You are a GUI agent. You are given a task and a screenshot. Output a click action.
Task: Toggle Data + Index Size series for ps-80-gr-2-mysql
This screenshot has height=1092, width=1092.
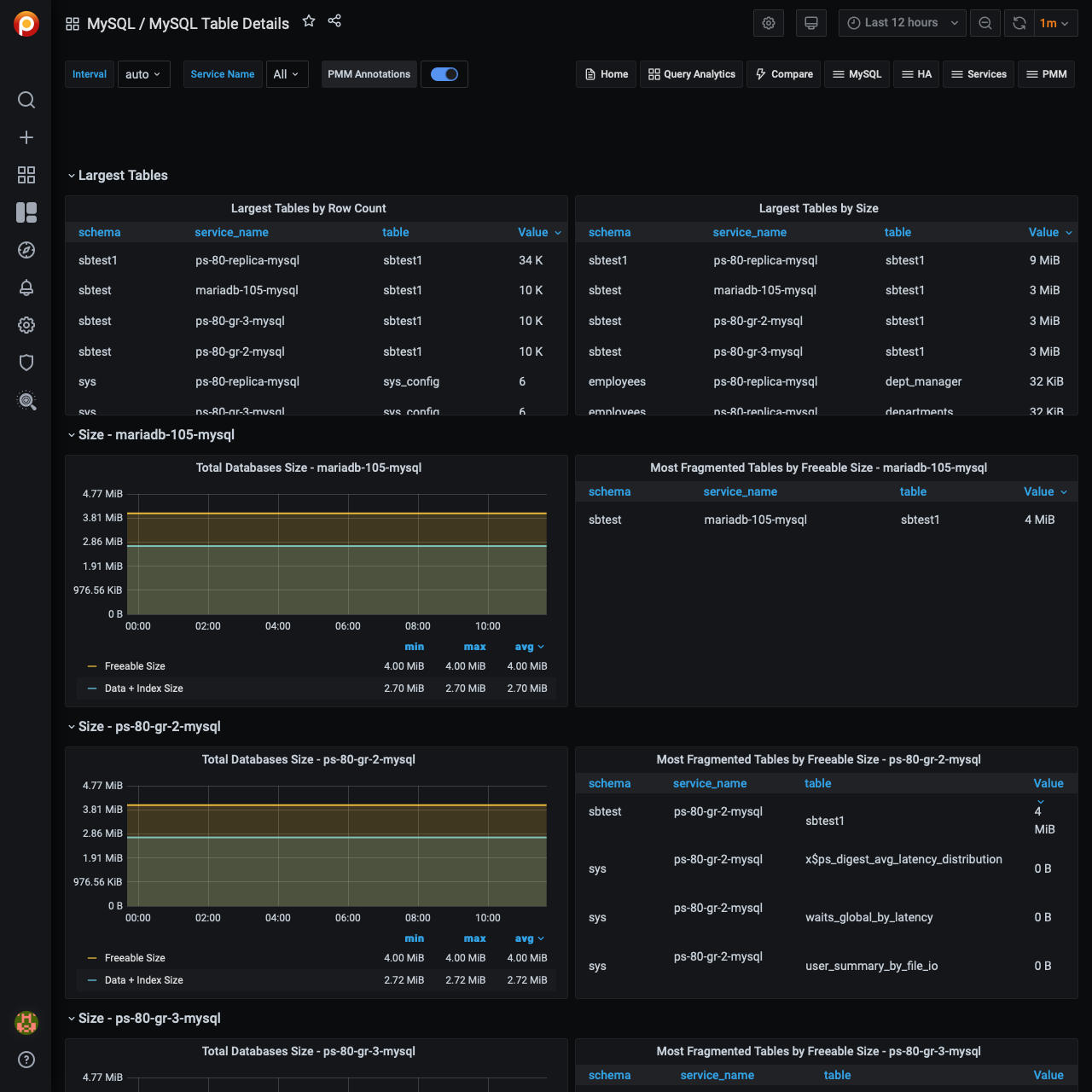point(143,980)
